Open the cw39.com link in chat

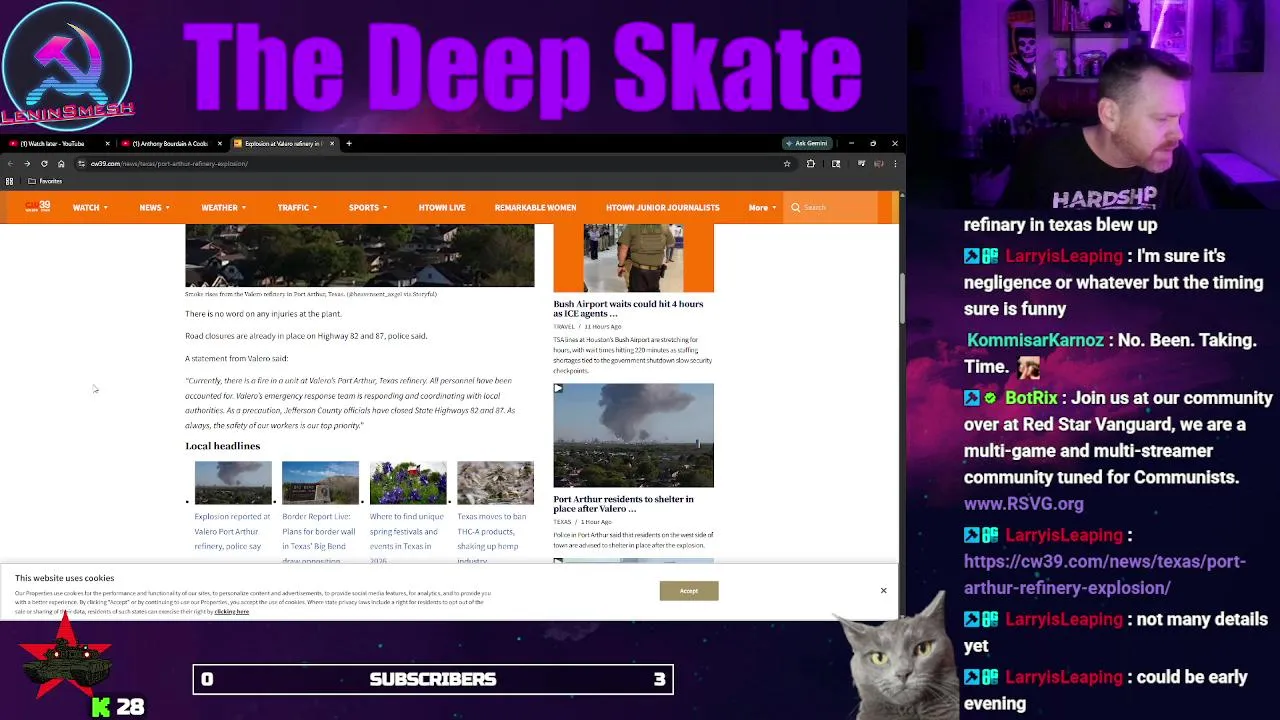click(1104, 574)
